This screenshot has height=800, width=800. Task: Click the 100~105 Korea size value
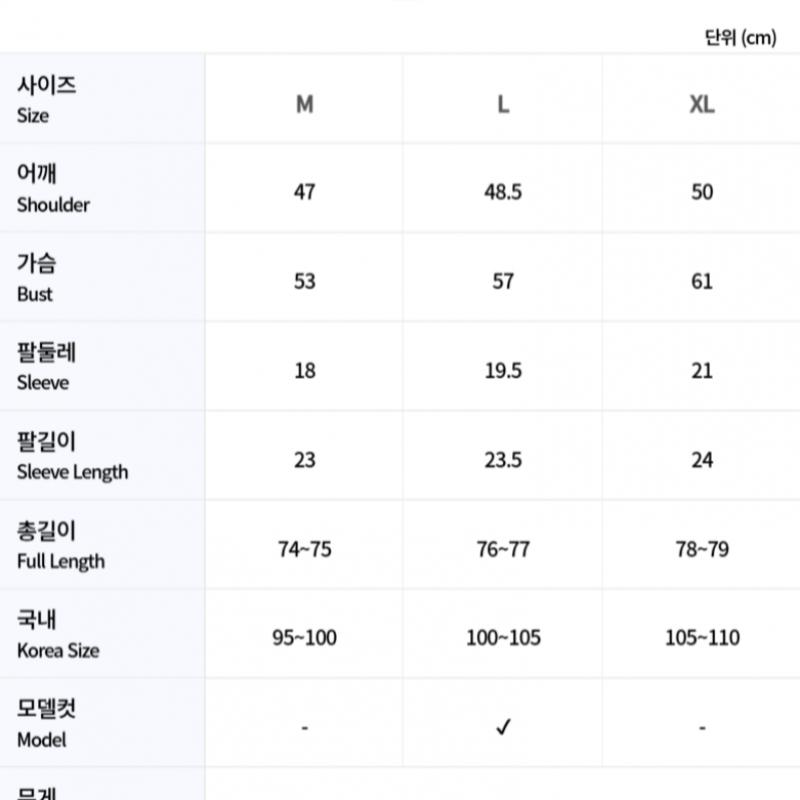503,638
